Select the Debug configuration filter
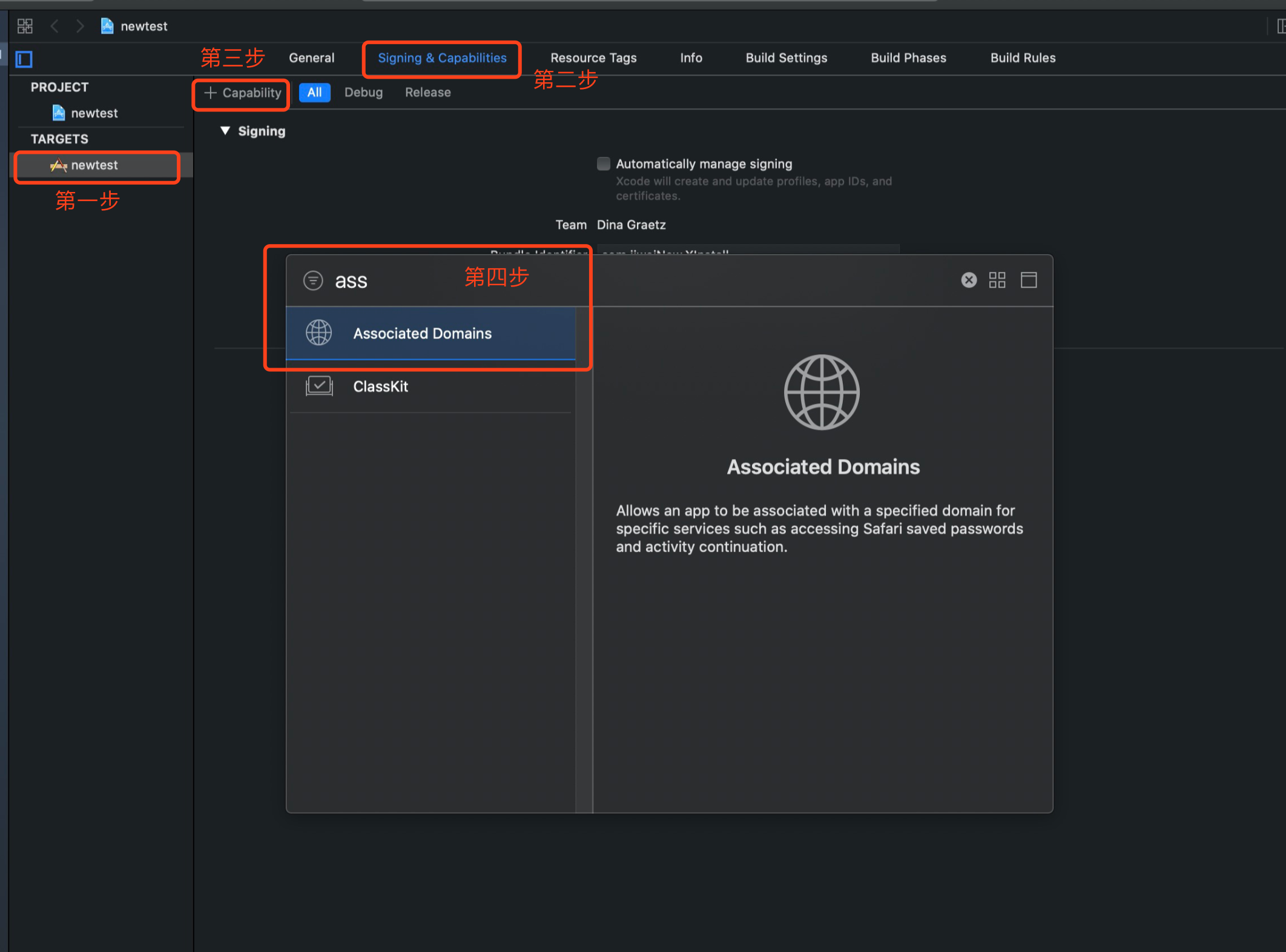 point(363,93)
